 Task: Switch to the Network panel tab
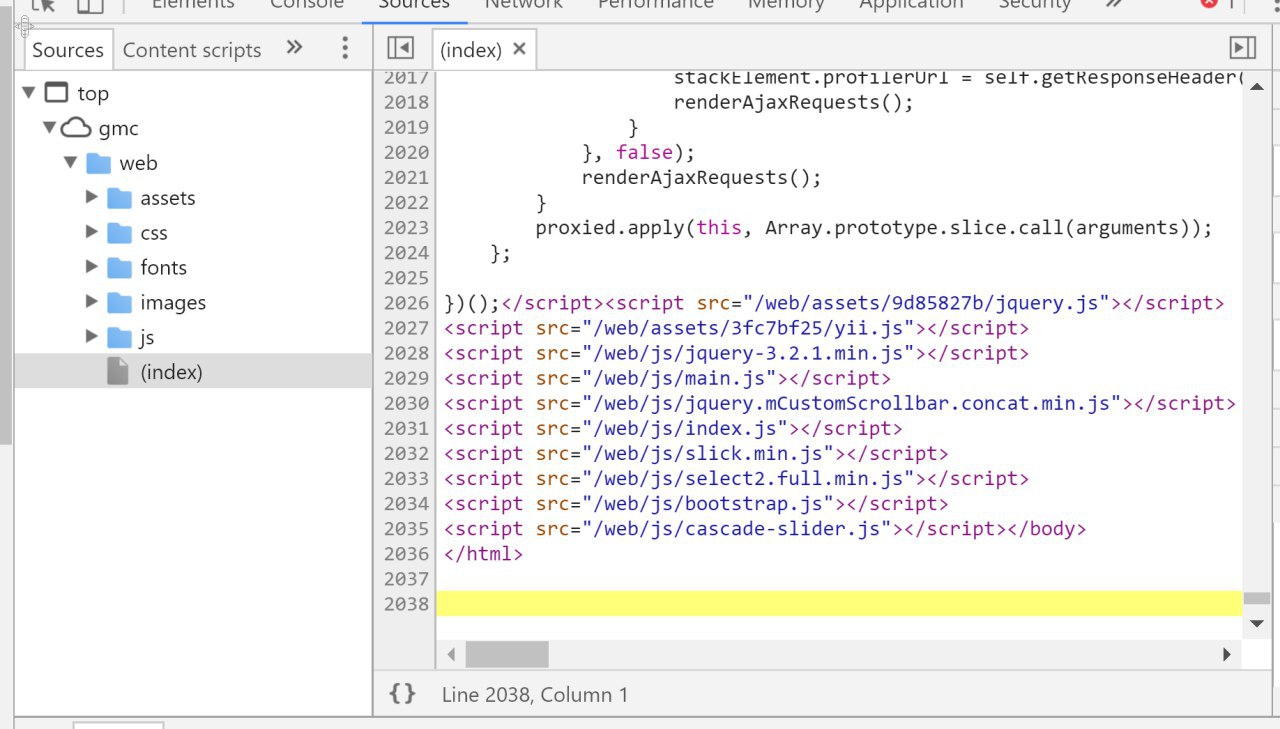524,5
